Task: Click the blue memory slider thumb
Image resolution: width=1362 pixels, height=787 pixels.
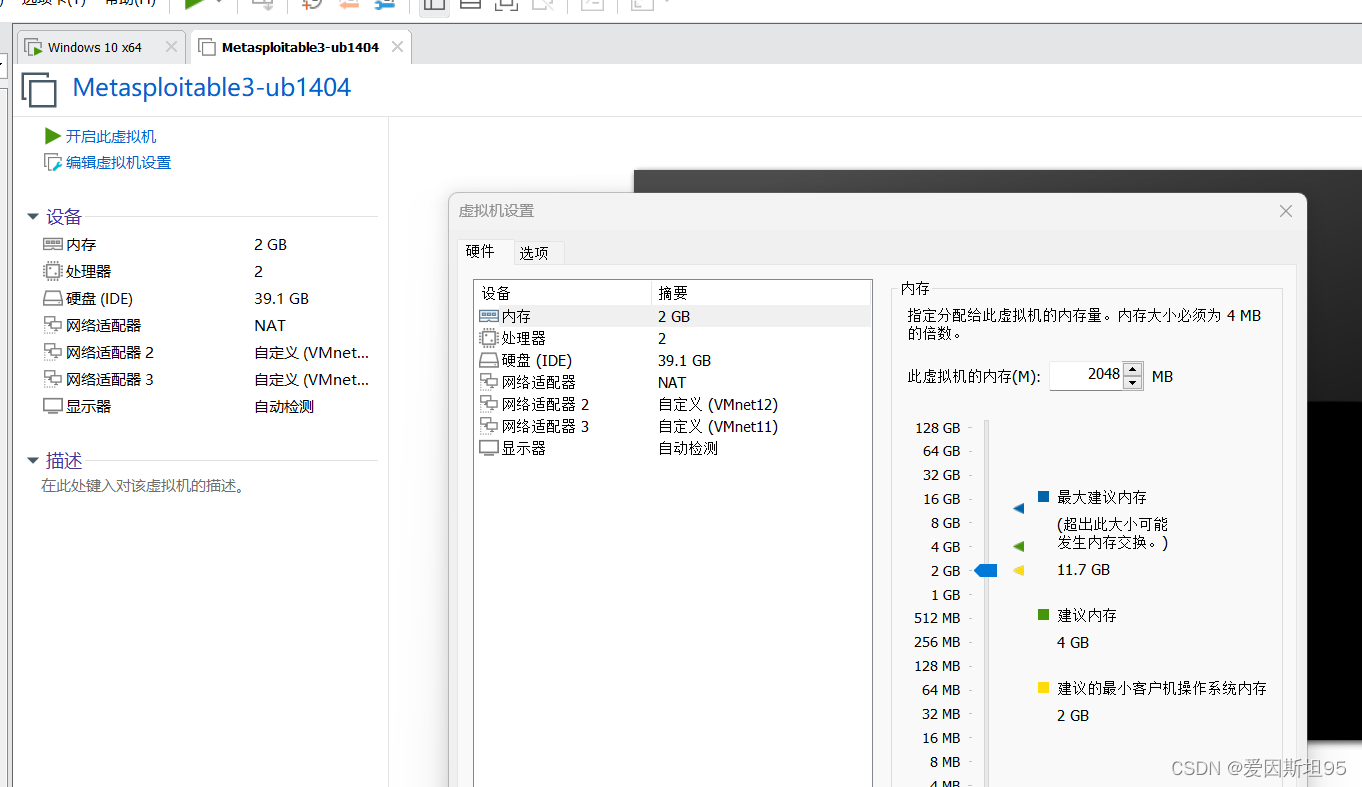Action: click(x=986, y=570)
